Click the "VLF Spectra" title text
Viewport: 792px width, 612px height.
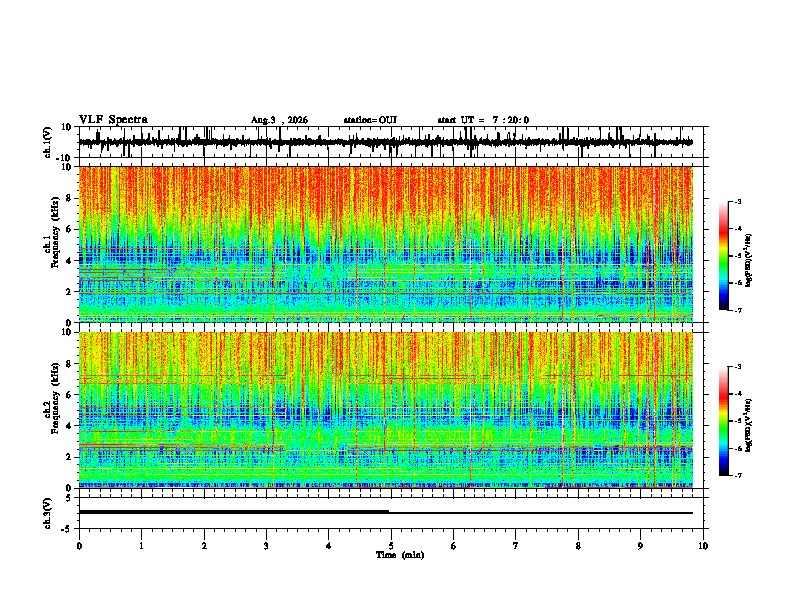click(113, 120)
